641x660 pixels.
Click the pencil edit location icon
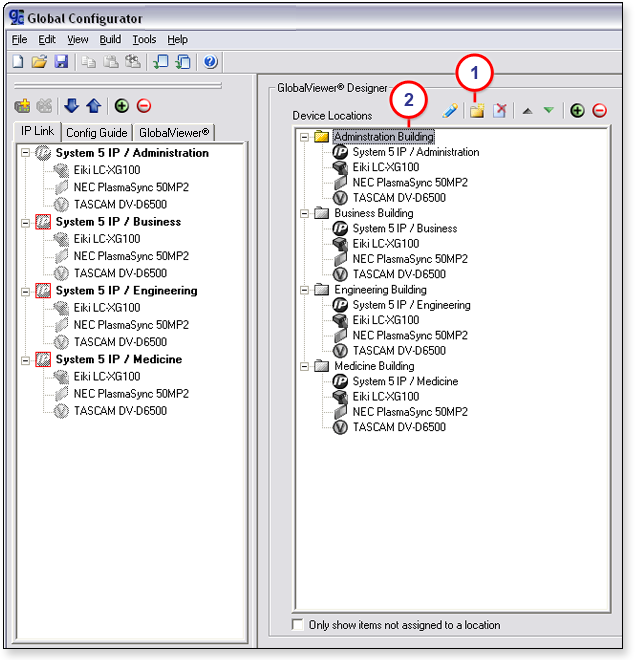pos(450,111)
